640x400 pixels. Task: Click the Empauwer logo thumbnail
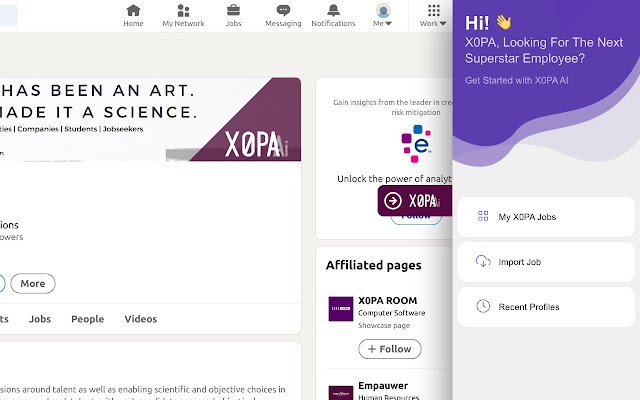341,393
